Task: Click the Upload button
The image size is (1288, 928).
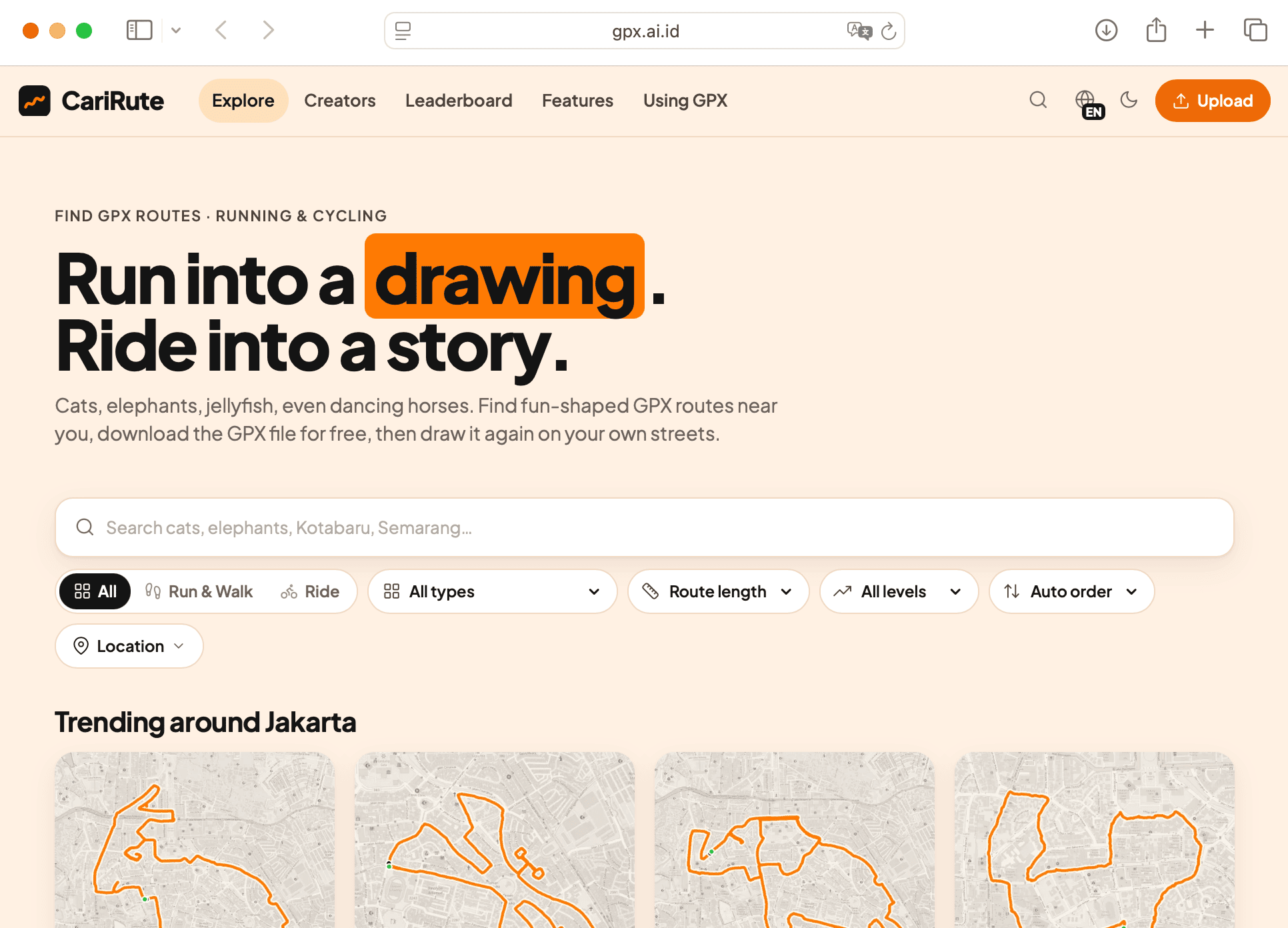Action: [x=1213, y=101]
